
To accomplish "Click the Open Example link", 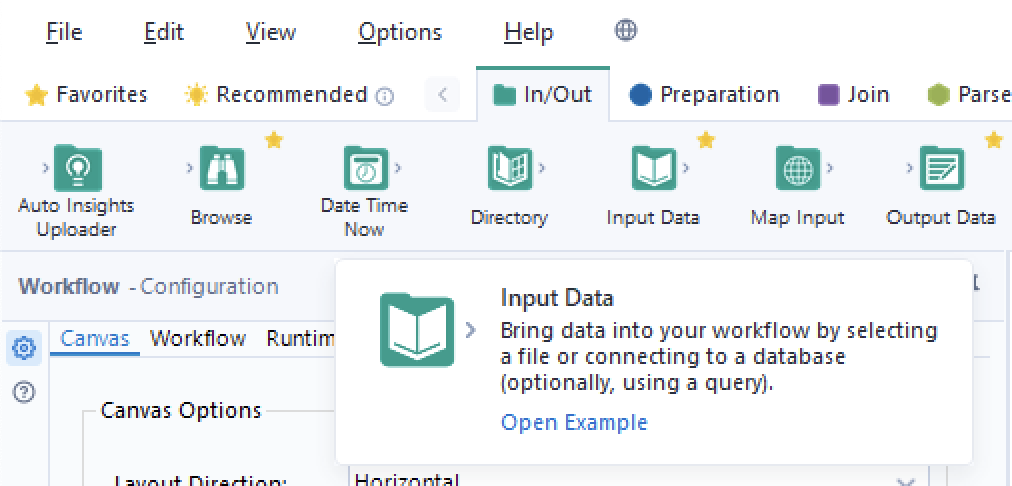I will tap(574, 422).
